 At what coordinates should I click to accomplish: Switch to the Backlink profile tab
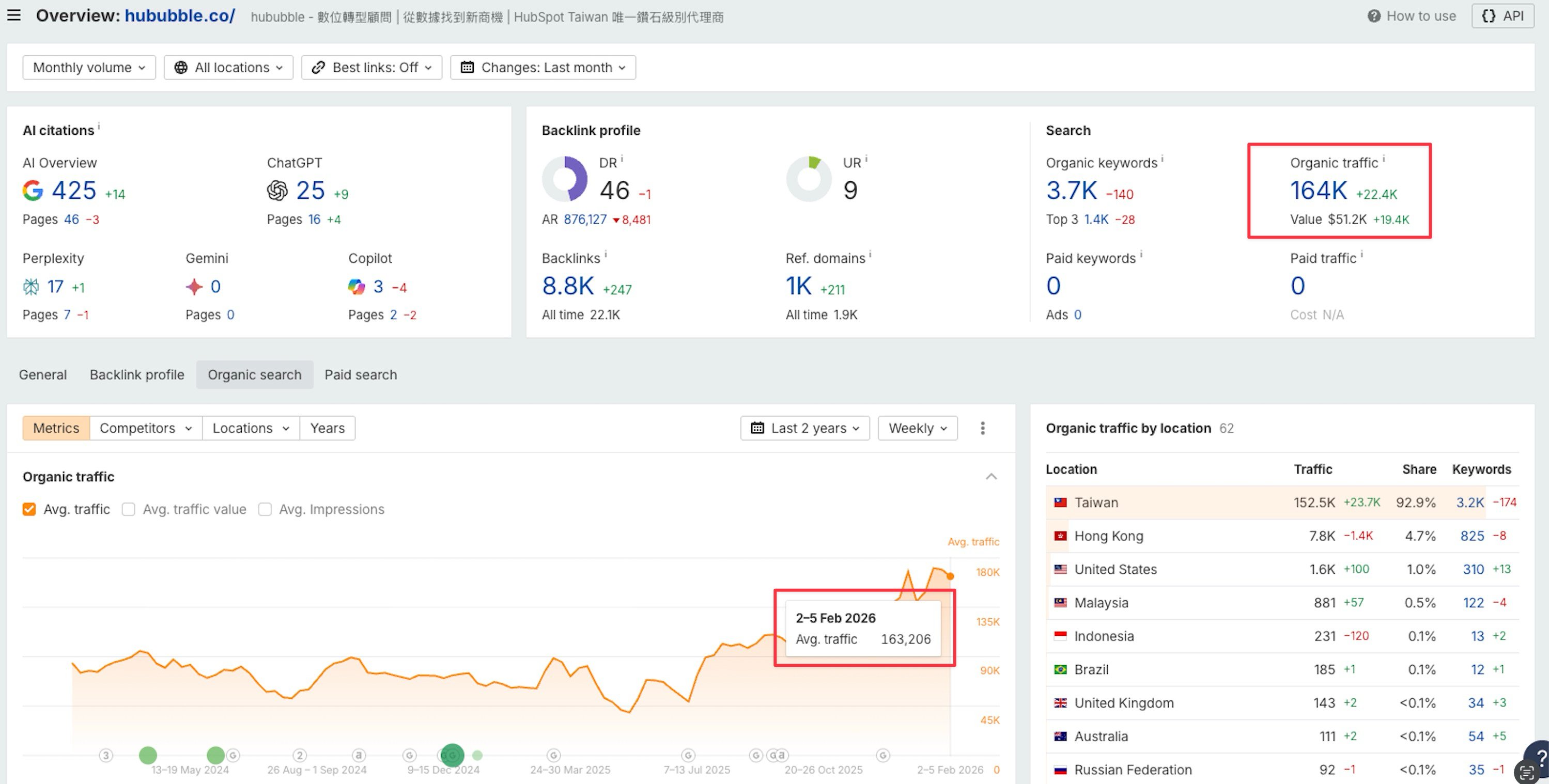pyautogui.click(x=136, y=374)
